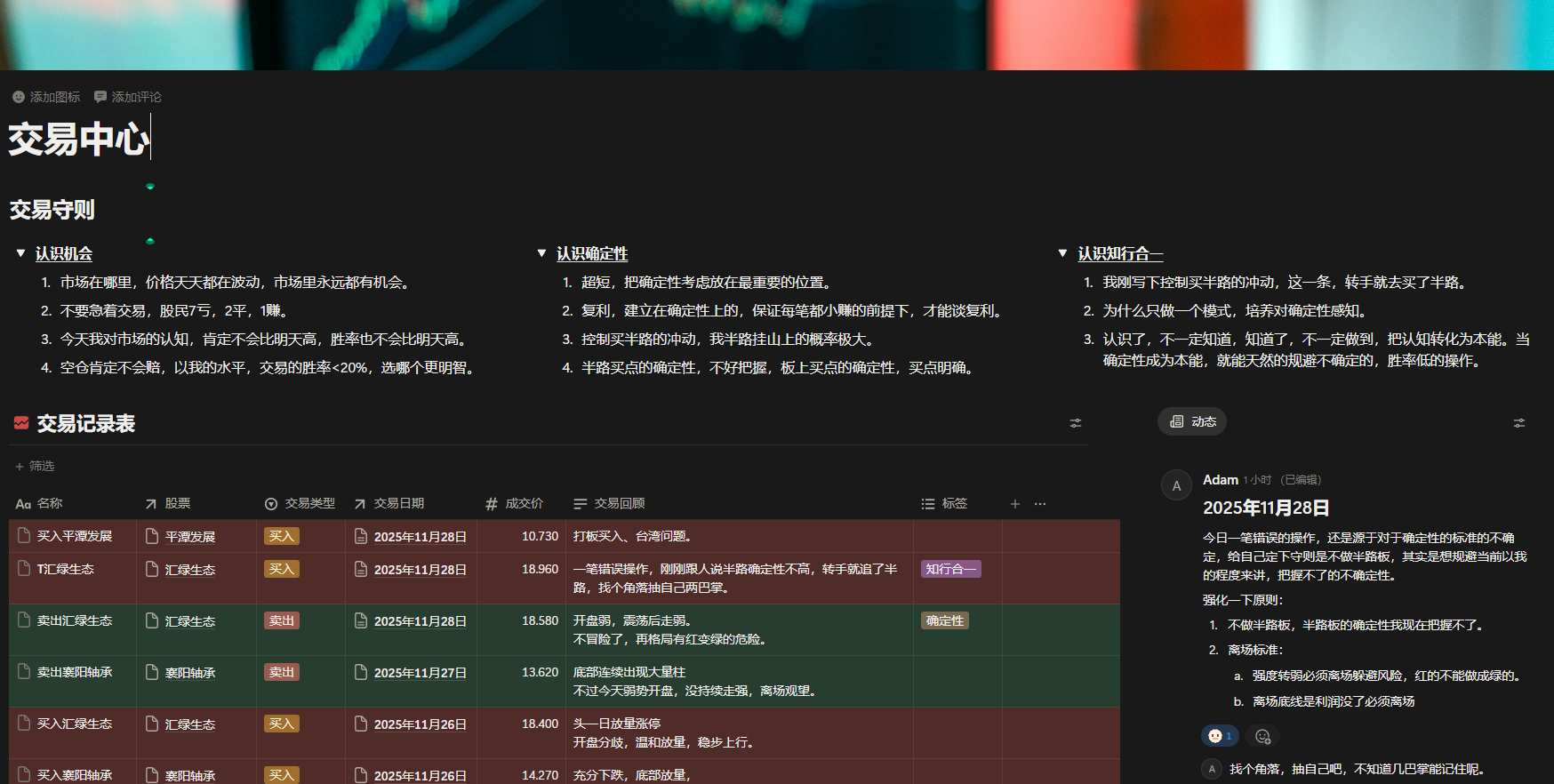Screen dimensions: 1554x784
Task: Click the 添加评论 comment bubble icon
Action: point(100,97)
